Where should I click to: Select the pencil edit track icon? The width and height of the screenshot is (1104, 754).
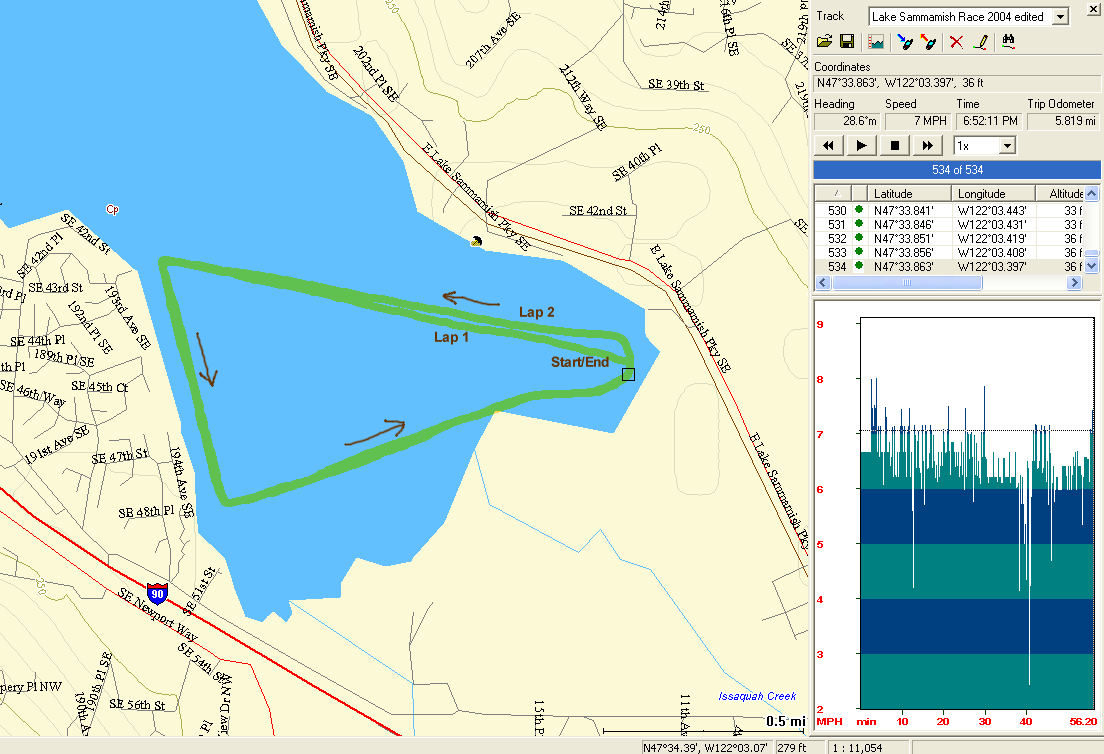(x=981, y=42)
